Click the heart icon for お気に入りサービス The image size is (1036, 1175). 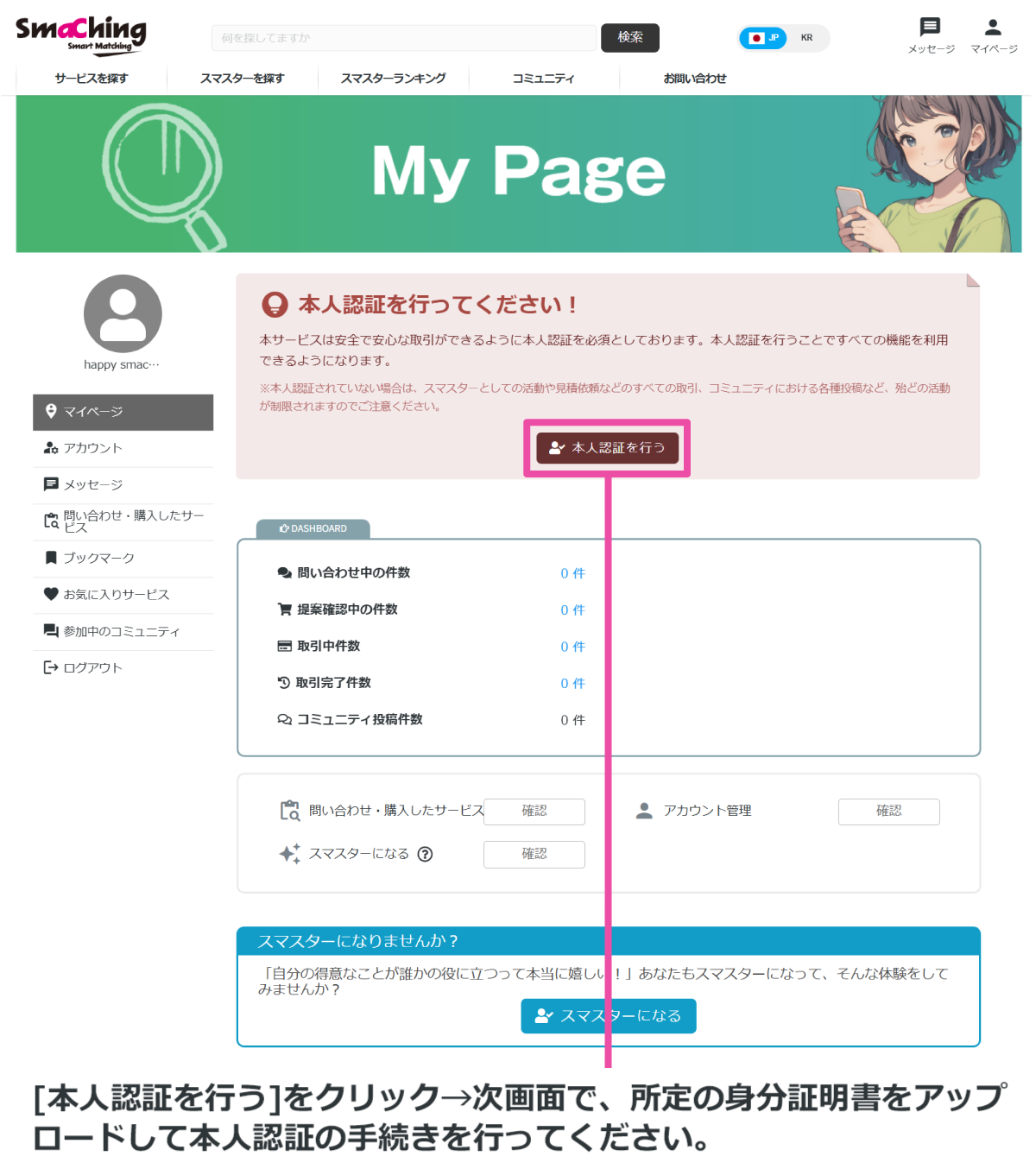[50, 594]
